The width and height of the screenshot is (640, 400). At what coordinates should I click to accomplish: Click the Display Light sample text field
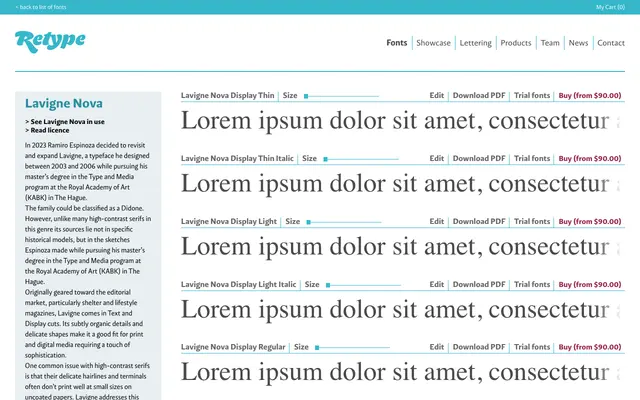tap(402, 247)
